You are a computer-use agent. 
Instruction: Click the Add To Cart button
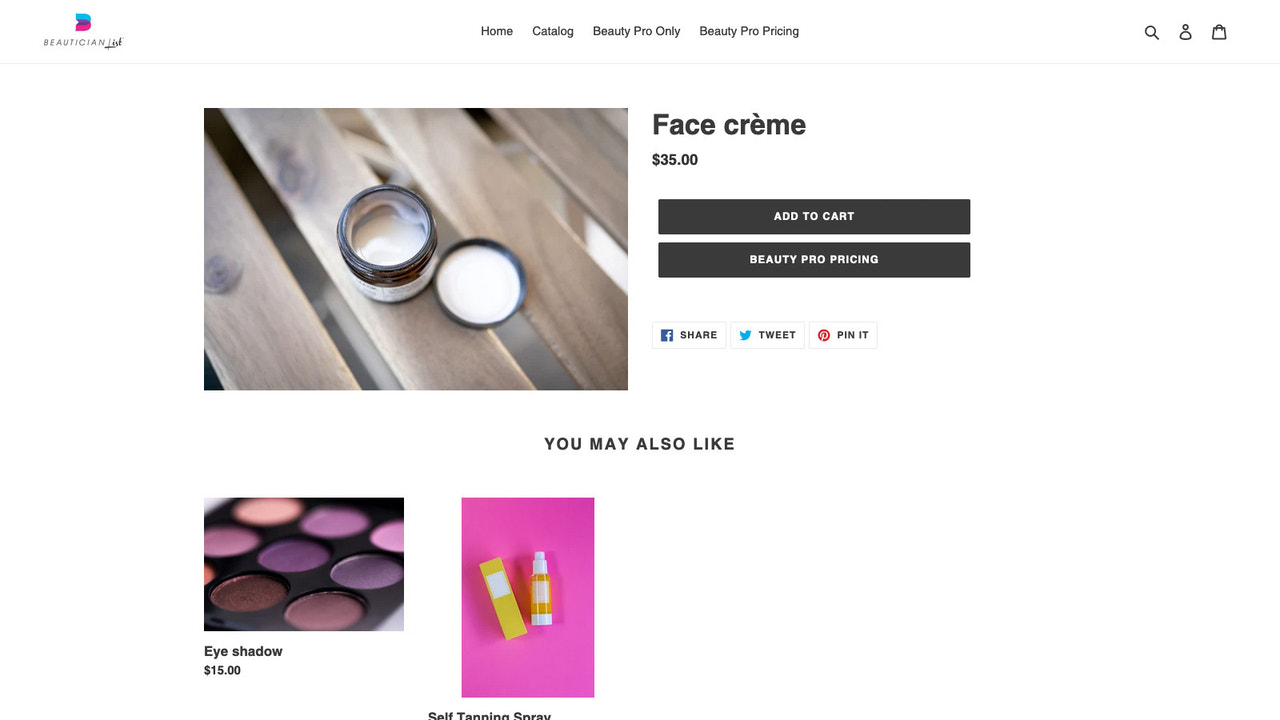coord(814,216)
